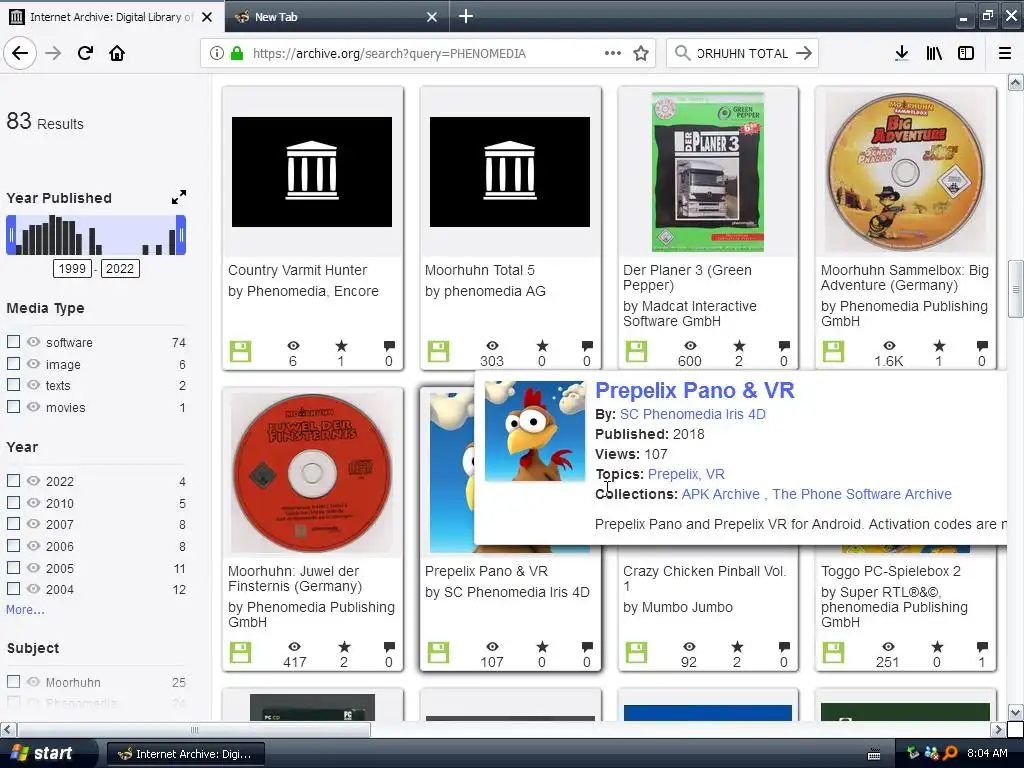The width and height of the screenshot is (1024, 768).
Task: Go forward to the next page
Action: 53,53
